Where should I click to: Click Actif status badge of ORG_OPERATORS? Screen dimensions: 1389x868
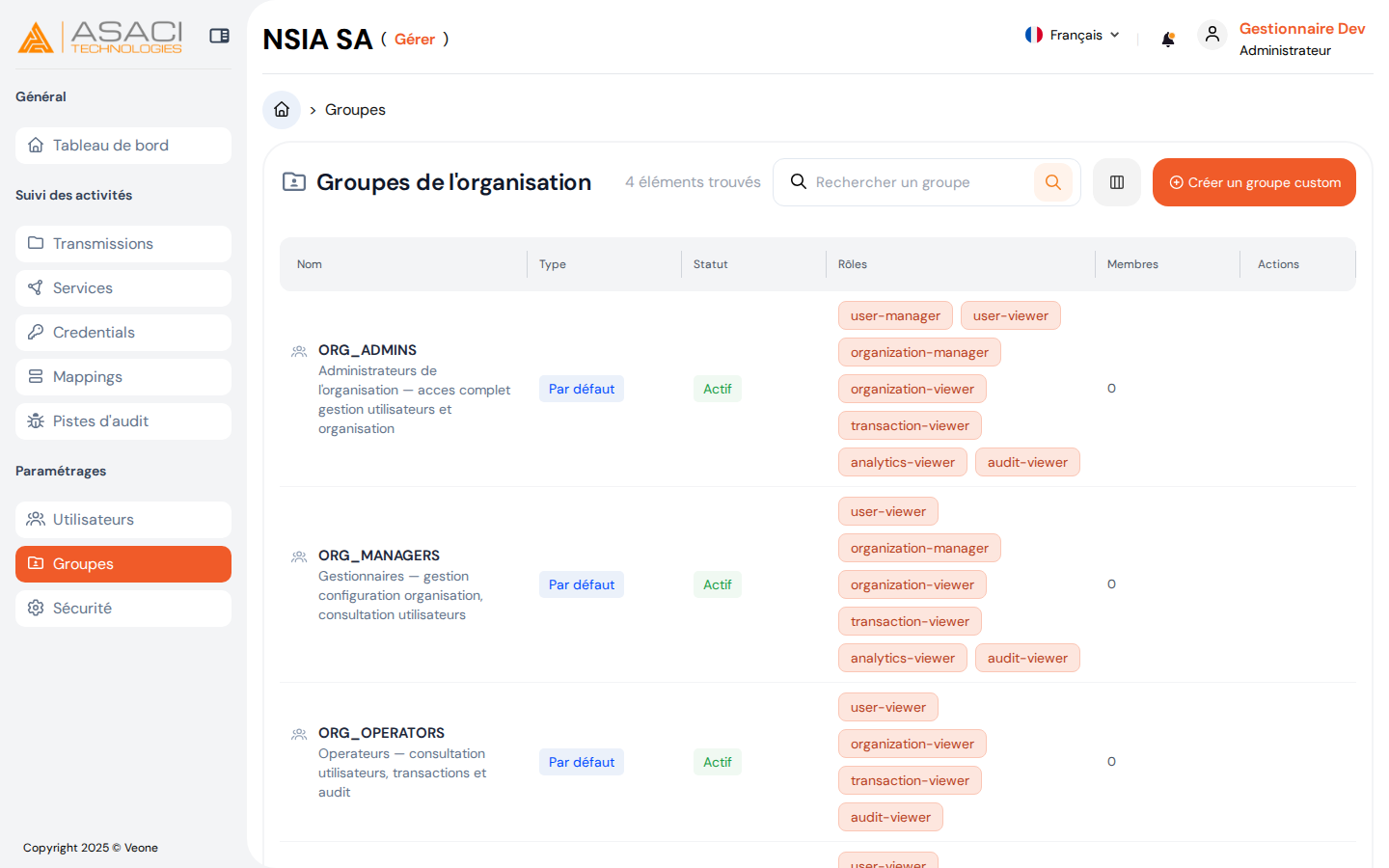718,762
